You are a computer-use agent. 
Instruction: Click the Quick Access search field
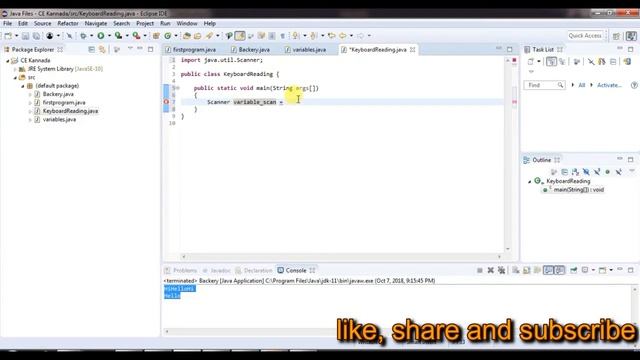tap(585, 36)
